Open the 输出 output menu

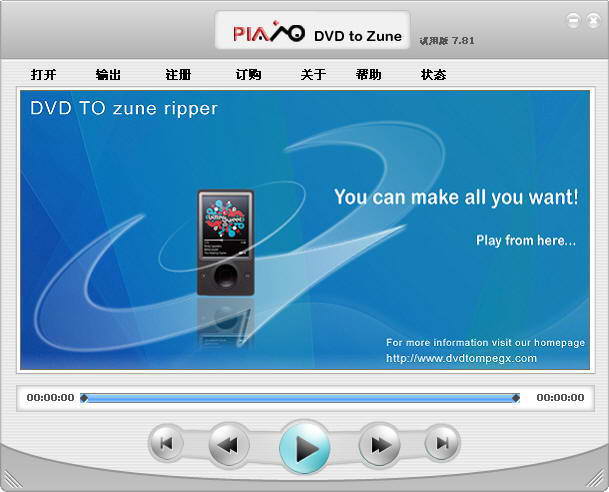tap(108, 74)
